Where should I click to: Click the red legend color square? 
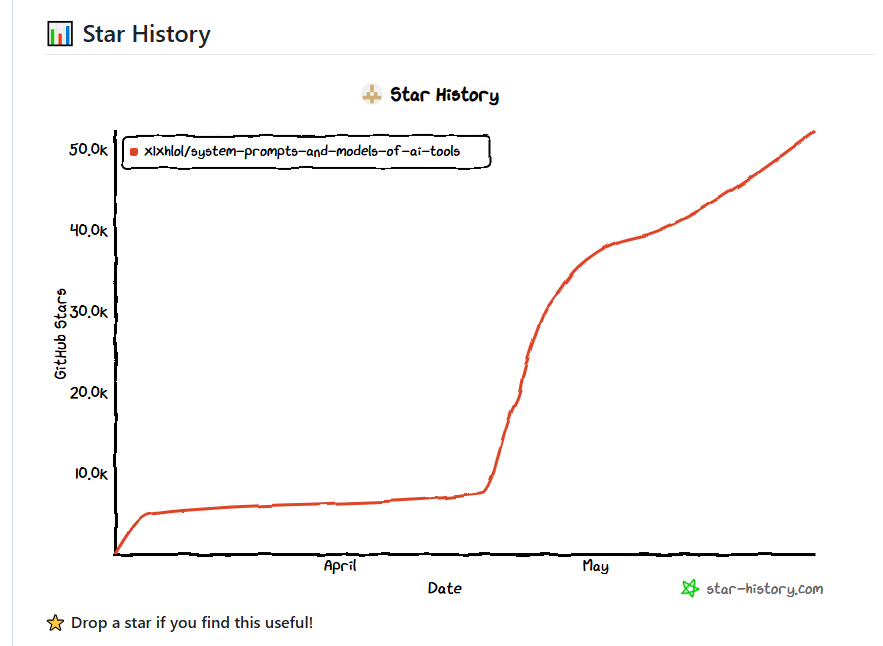[x=133, y=152]
